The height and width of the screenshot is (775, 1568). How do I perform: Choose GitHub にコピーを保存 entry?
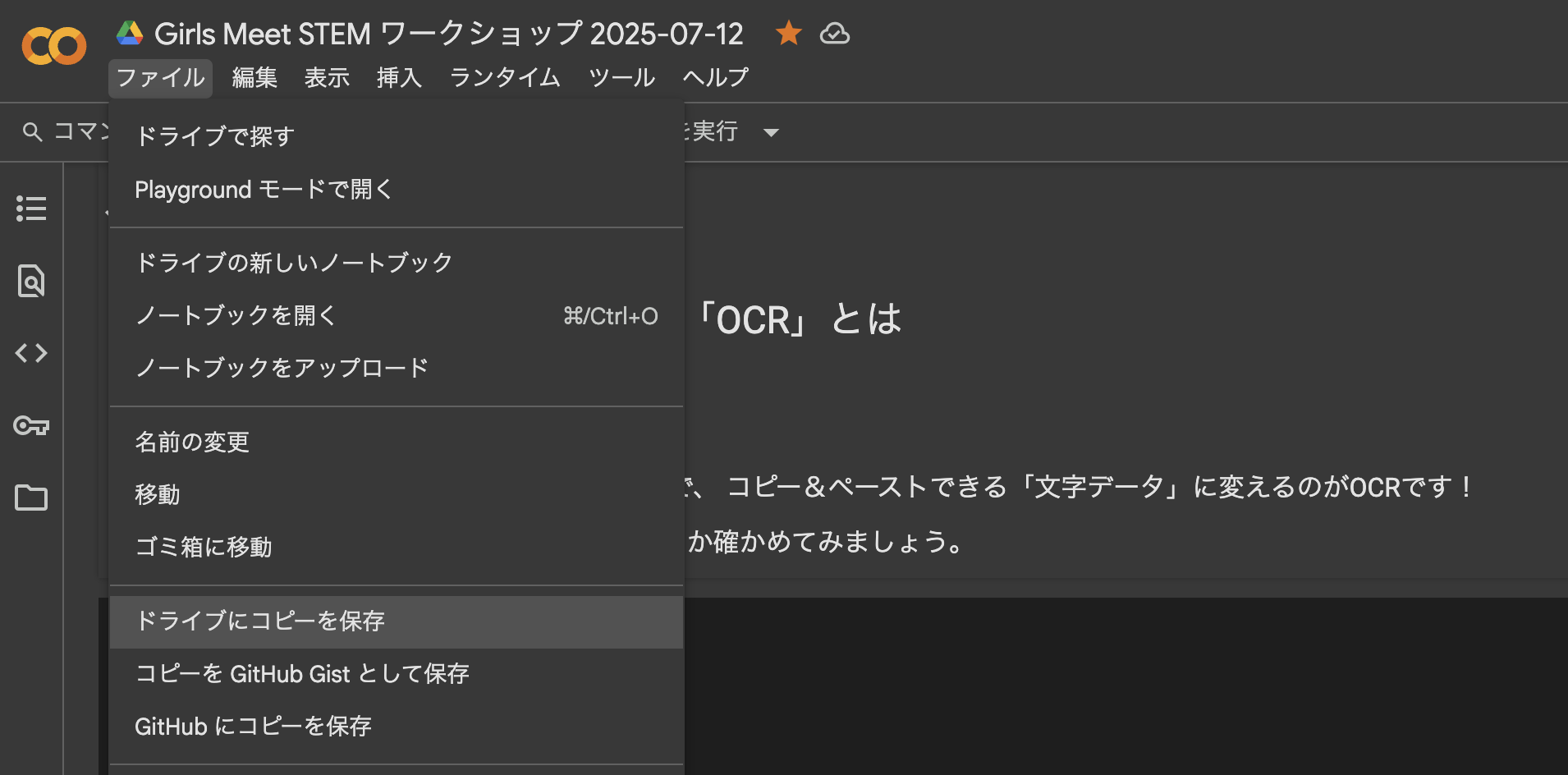pos(253,727)
